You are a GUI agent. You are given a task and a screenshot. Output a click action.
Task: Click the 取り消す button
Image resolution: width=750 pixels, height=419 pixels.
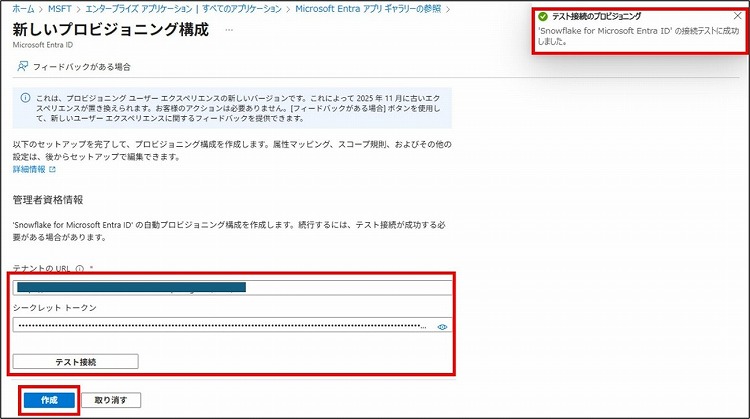111,400
